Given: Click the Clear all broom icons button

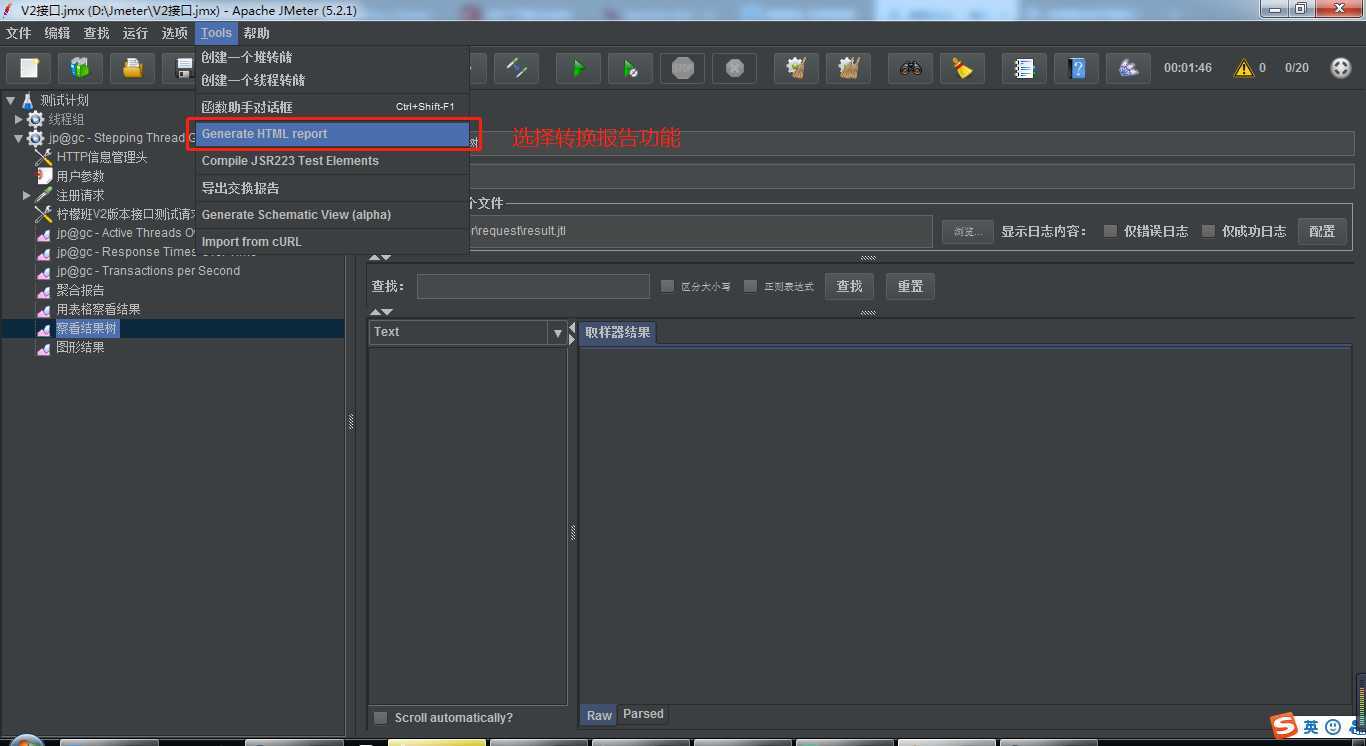Looking at the screenshot, I should [x=848, y=68].
